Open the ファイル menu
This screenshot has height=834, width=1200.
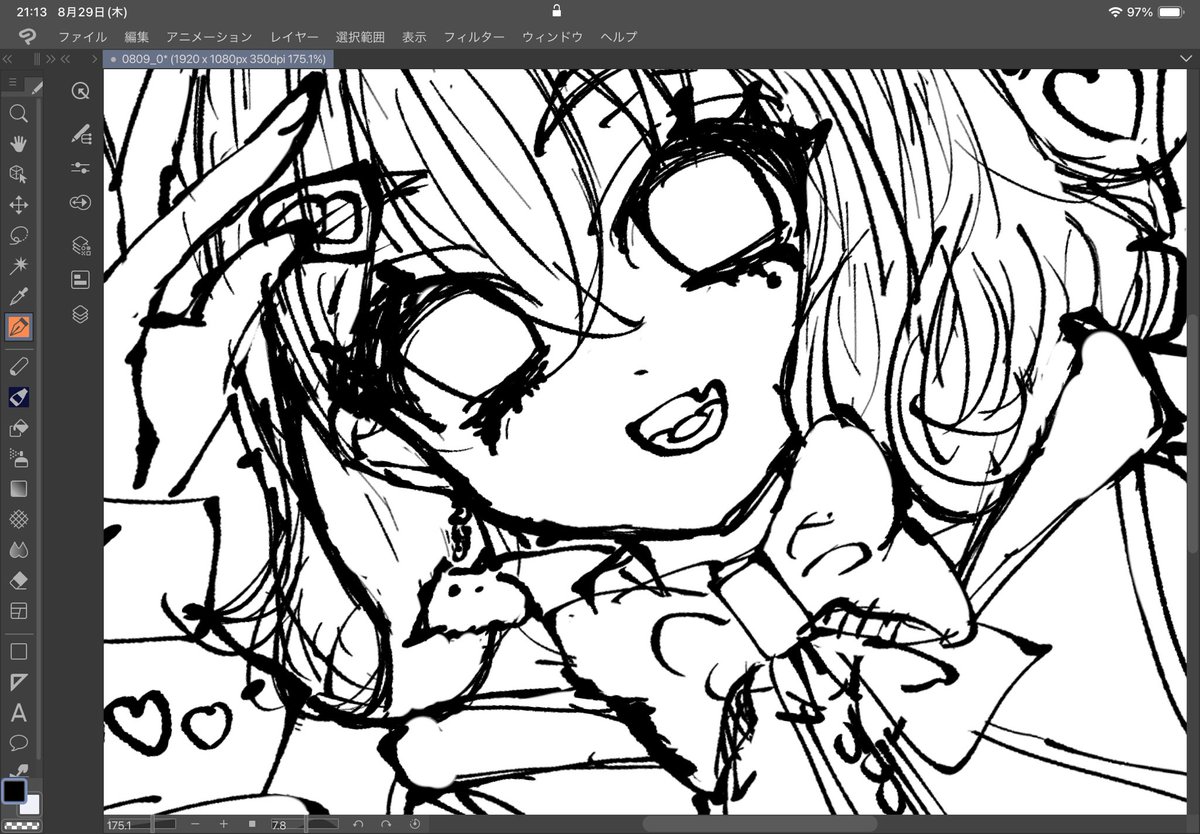point(83,37)
